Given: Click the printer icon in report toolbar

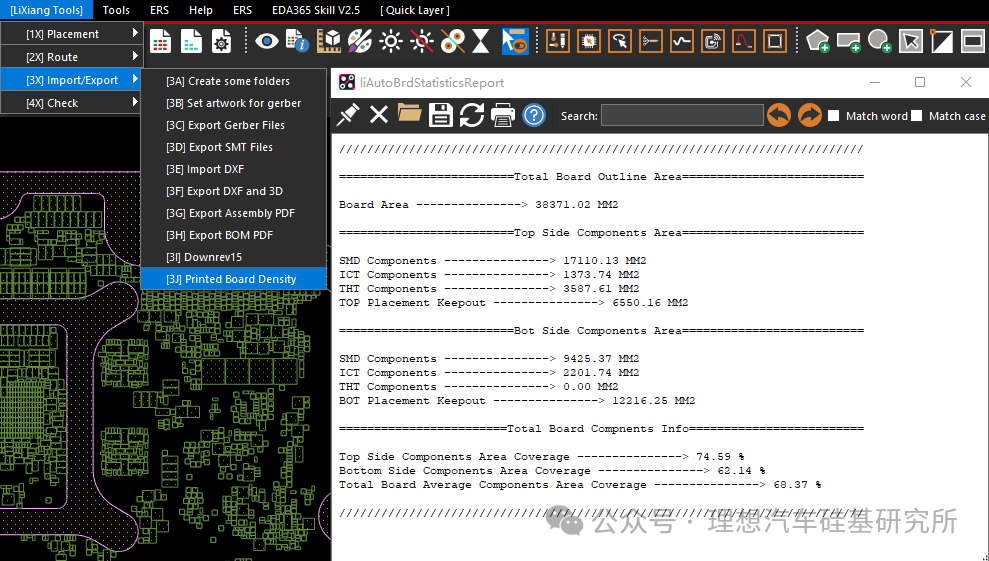Looking at the screenshot, I should pos(503,115).
